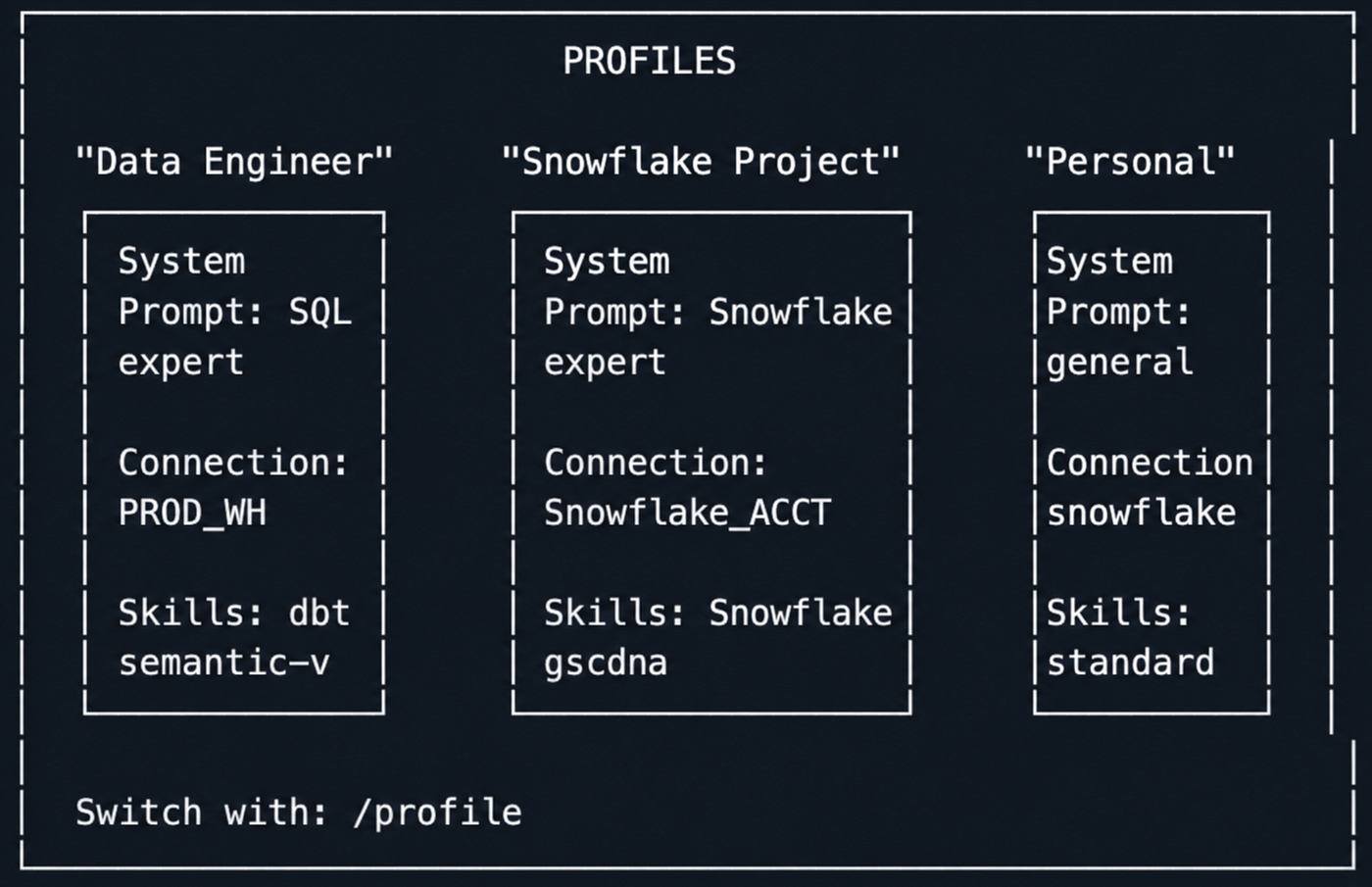Click "Connection:" label in Data Engineer card

(233, 463)
